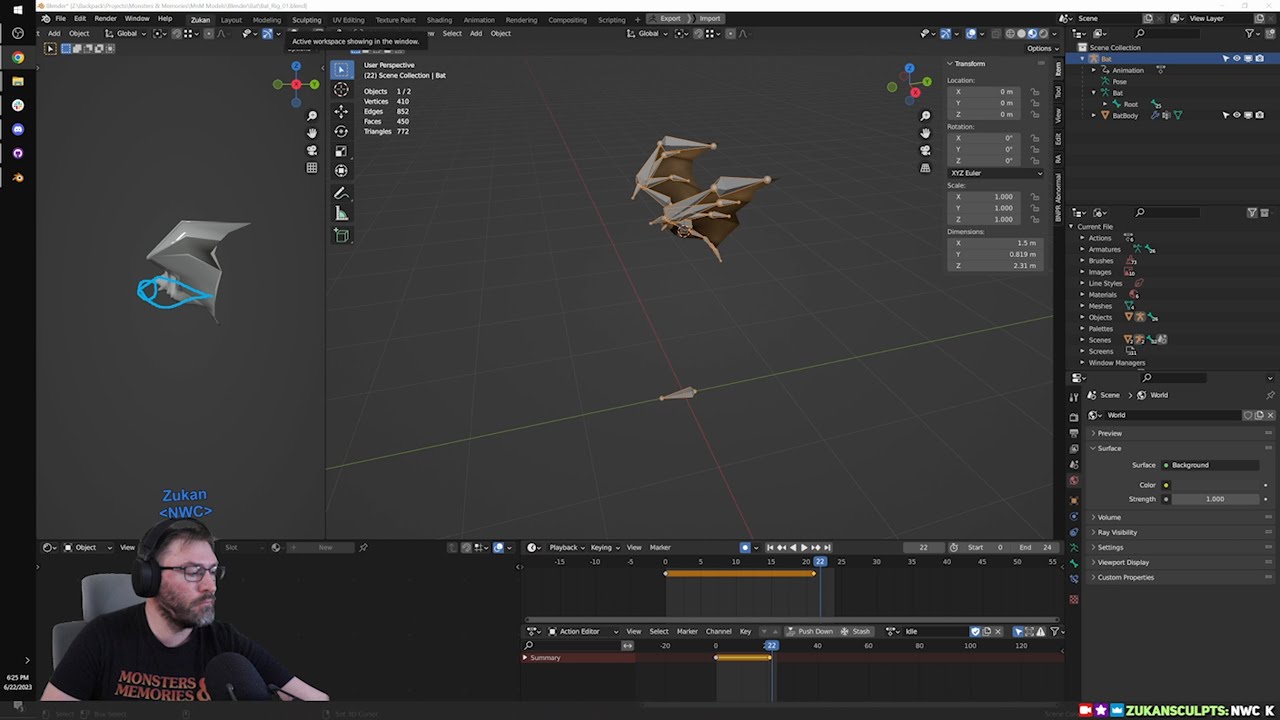Open the Render menu
The height and width of the screenshot is (720, 1280).
tap(105, 19)
